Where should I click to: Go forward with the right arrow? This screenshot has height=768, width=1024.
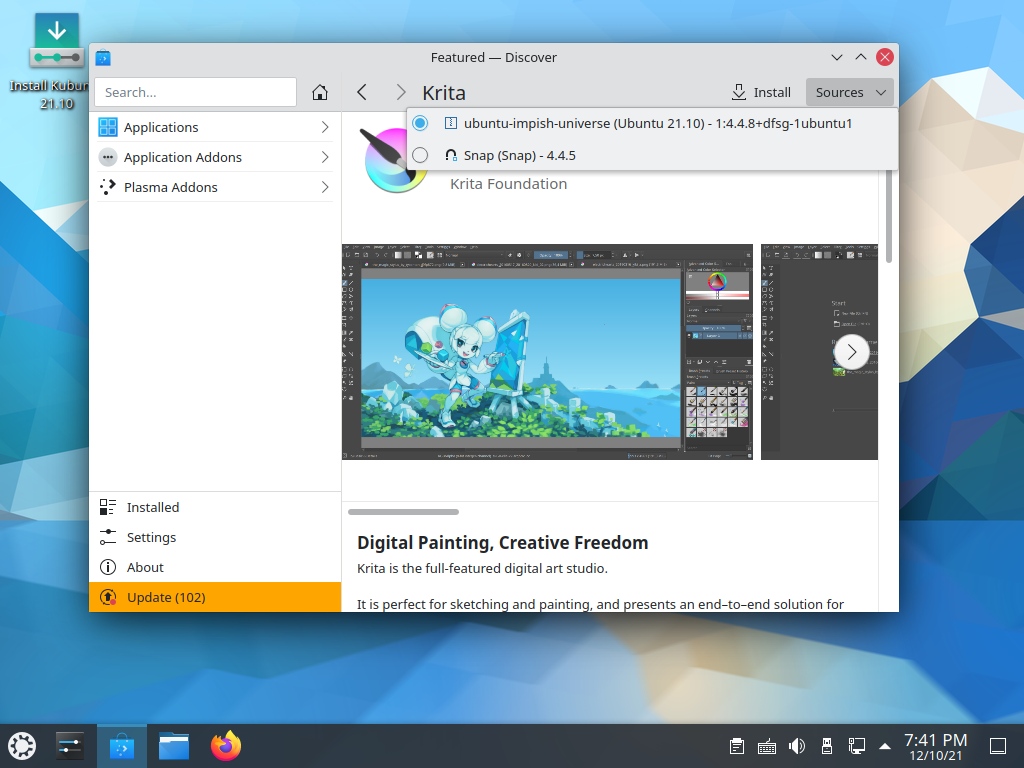click(400, 92)
